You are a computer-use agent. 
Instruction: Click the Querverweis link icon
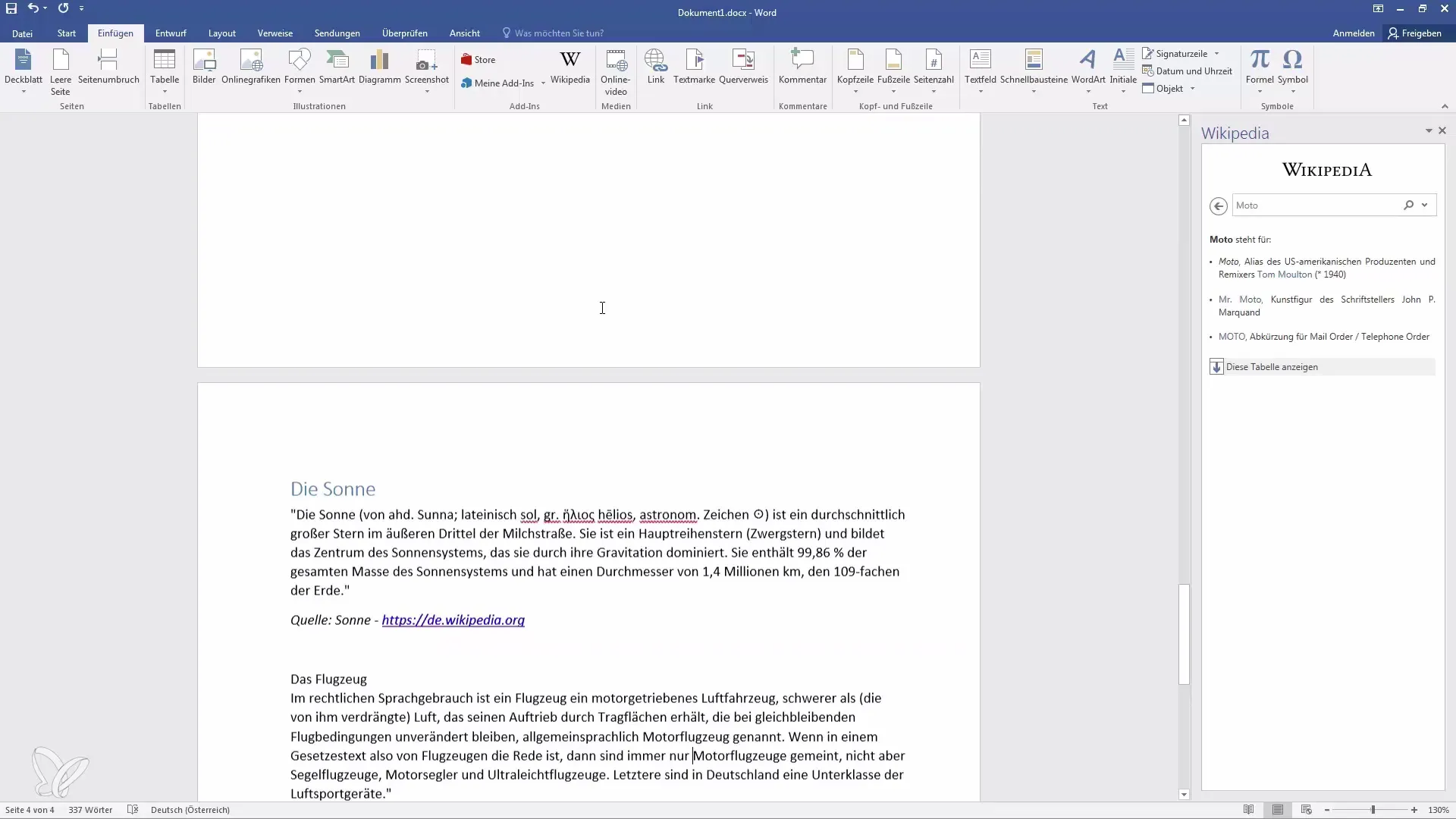[x=744, y=65]
